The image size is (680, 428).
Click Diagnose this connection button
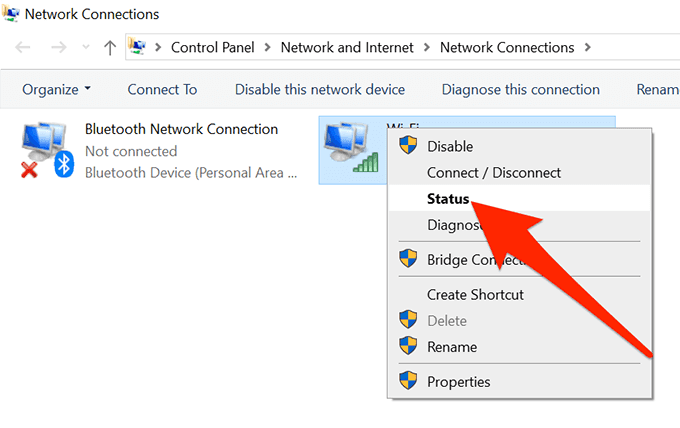pos(521,89)
